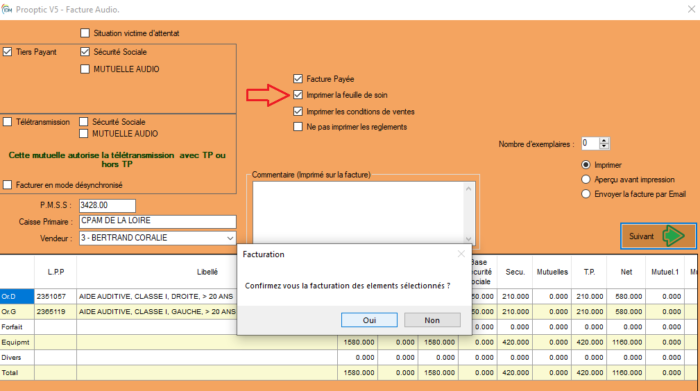This screenshot has height=391, width=700.
Task: Click Net value 1160.000 in Total row
Action: tap(626, 373)
